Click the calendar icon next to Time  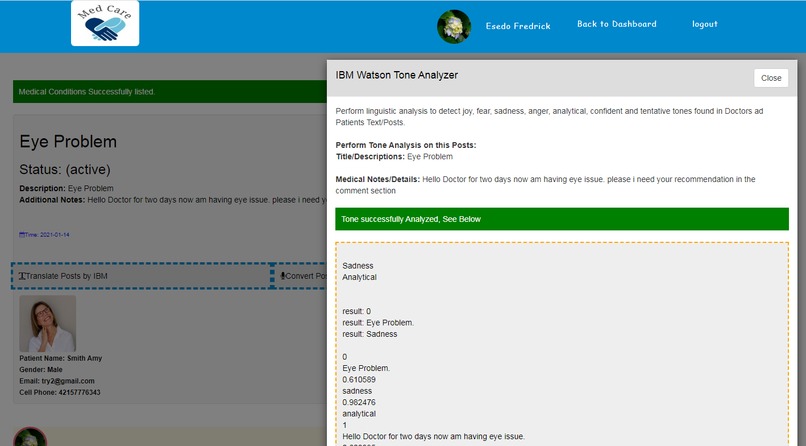pos(22,235)
